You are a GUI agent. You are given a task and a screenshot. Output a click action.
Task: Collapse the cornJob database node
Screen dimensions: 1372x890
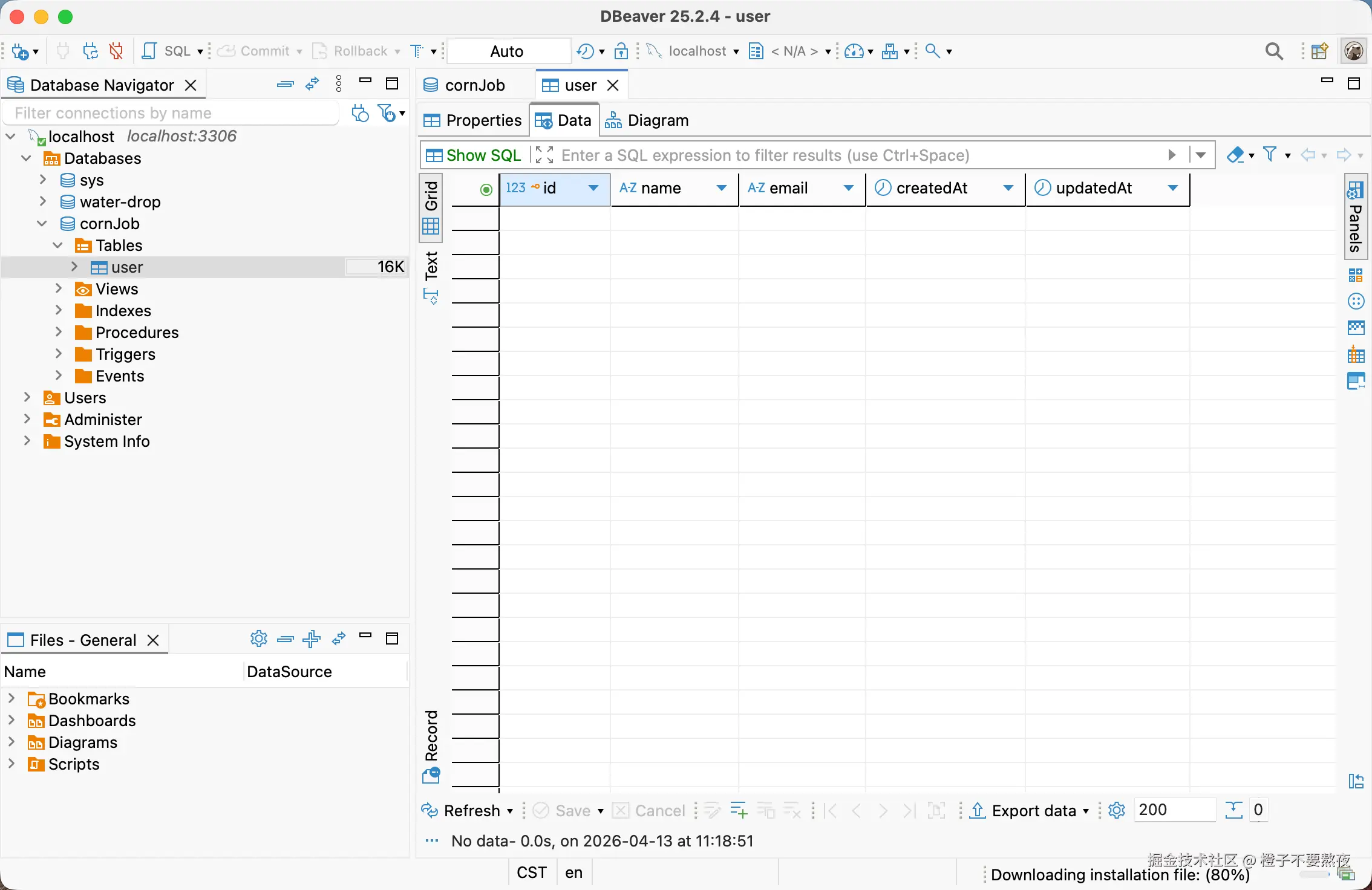42,223
